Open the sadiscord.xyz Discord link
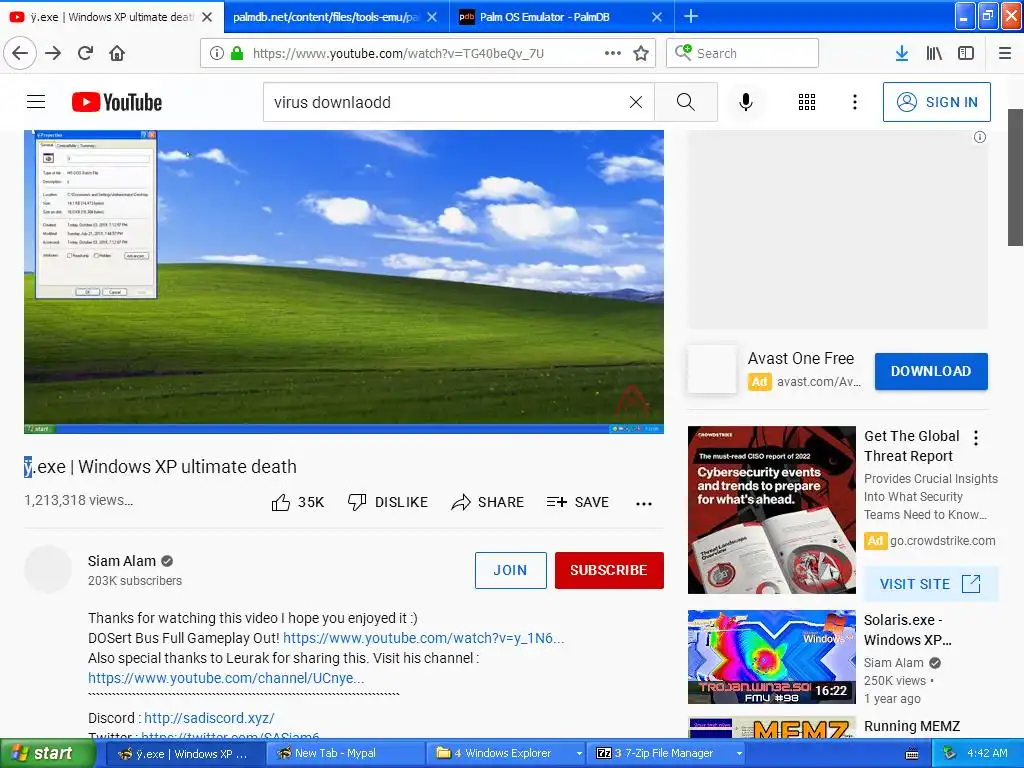Screen dimensions: 1024x768 (209, 718)
